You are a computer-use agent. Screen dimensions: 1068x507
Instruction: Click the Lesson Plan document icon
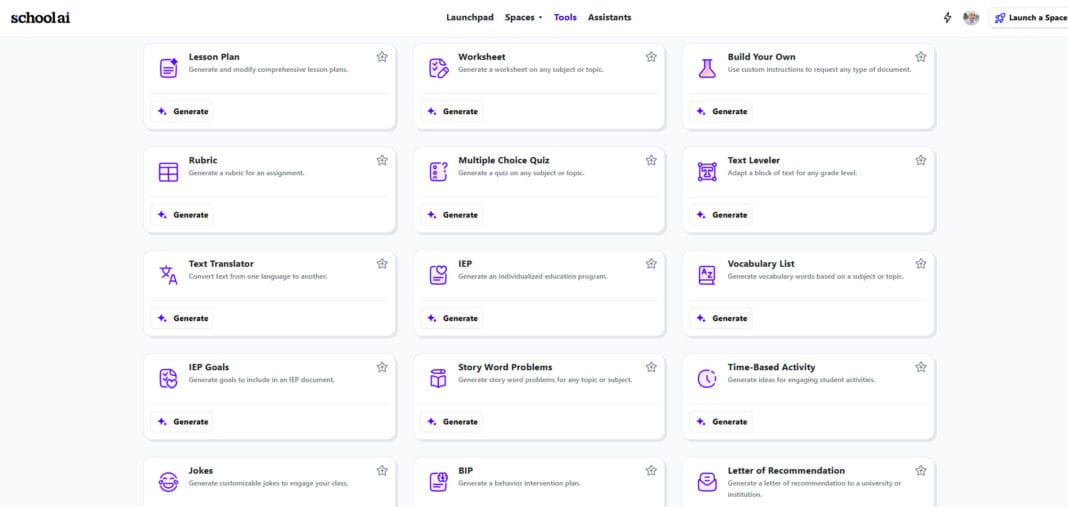pyautogui.click(x=168, y=68)
